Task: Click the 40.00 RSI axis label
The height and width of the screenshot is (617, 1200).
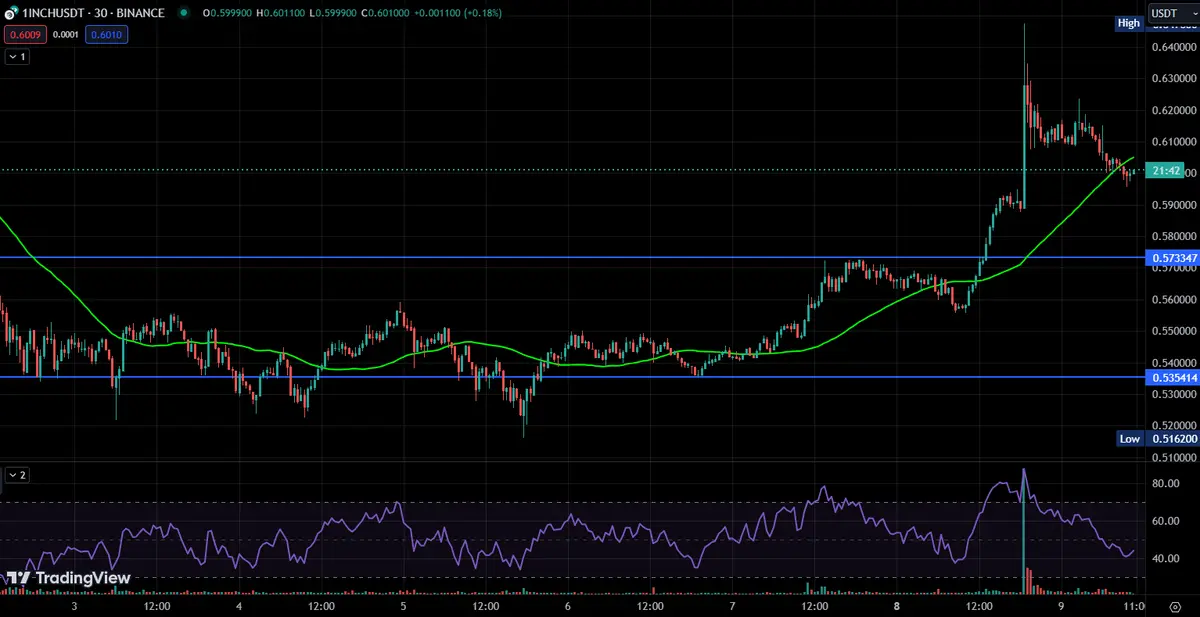Action: (x=1166, y=558)
